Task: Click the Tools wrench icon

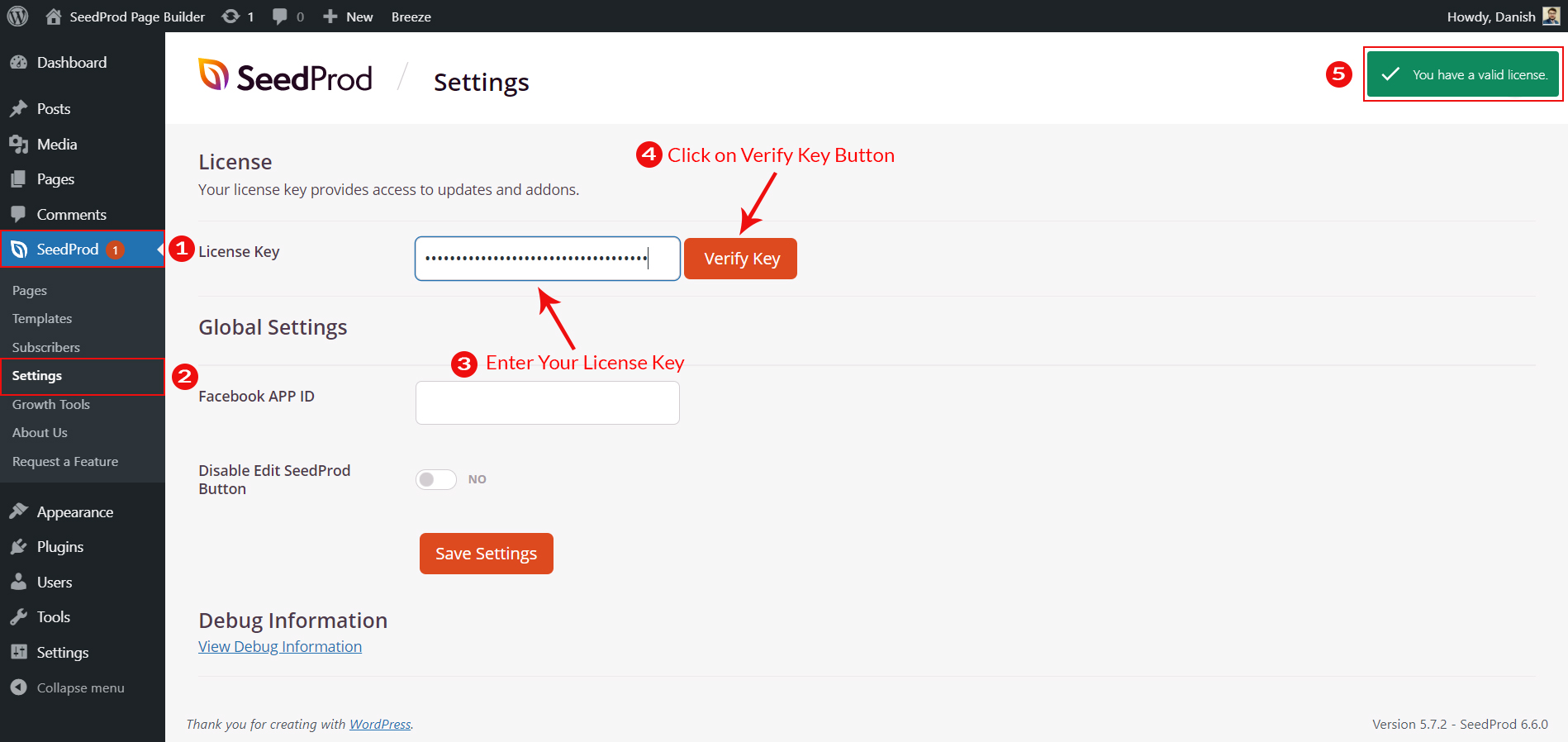Action: point(18,617)
